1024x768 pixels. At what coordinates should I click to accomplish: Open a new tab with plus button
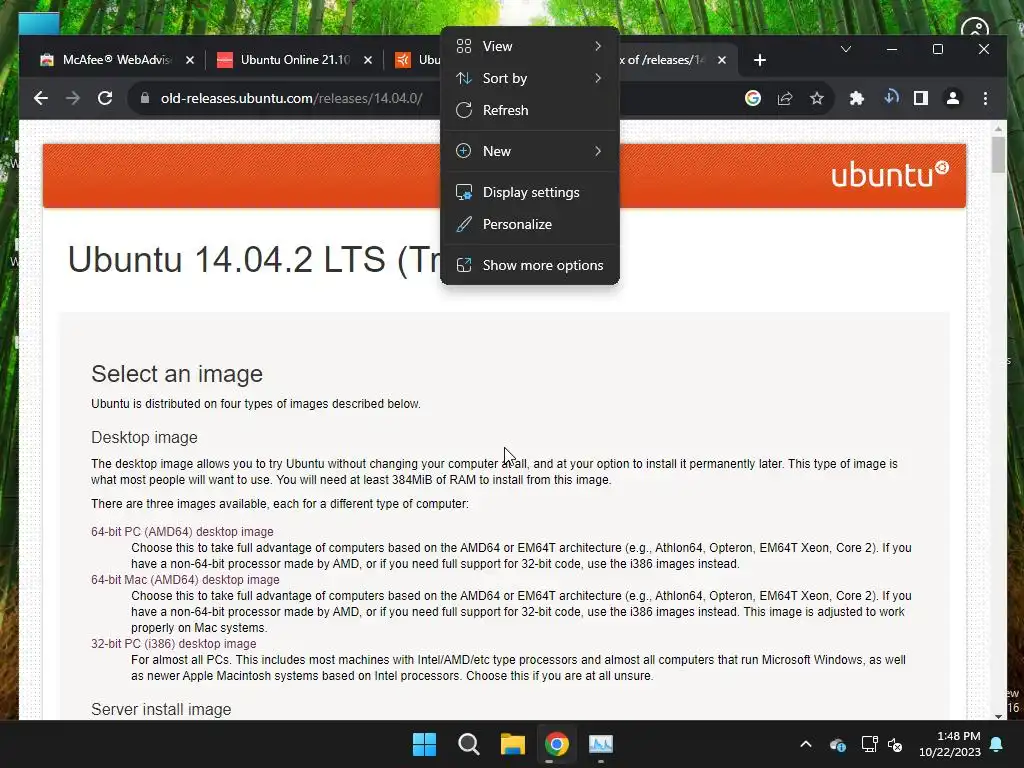coord(760,60)
